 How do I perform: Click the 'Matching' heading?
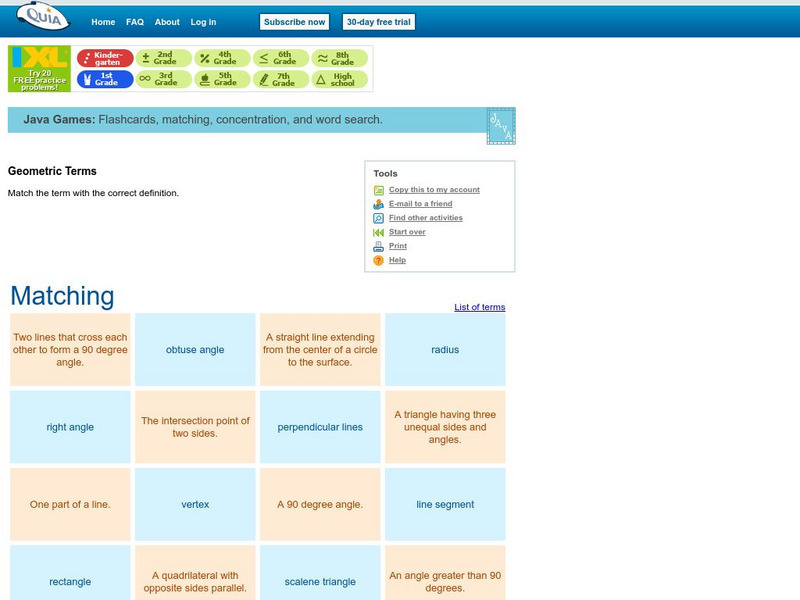coord(62,296)
